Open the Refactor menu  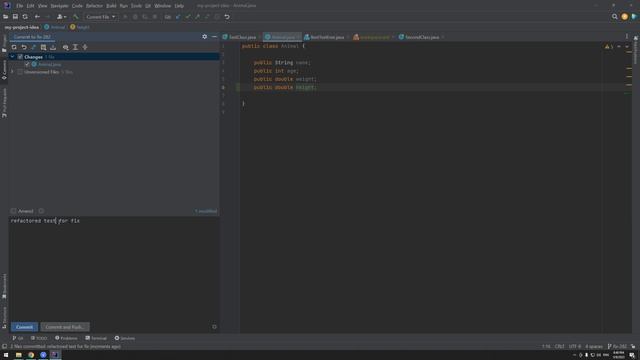pos(94,6)
